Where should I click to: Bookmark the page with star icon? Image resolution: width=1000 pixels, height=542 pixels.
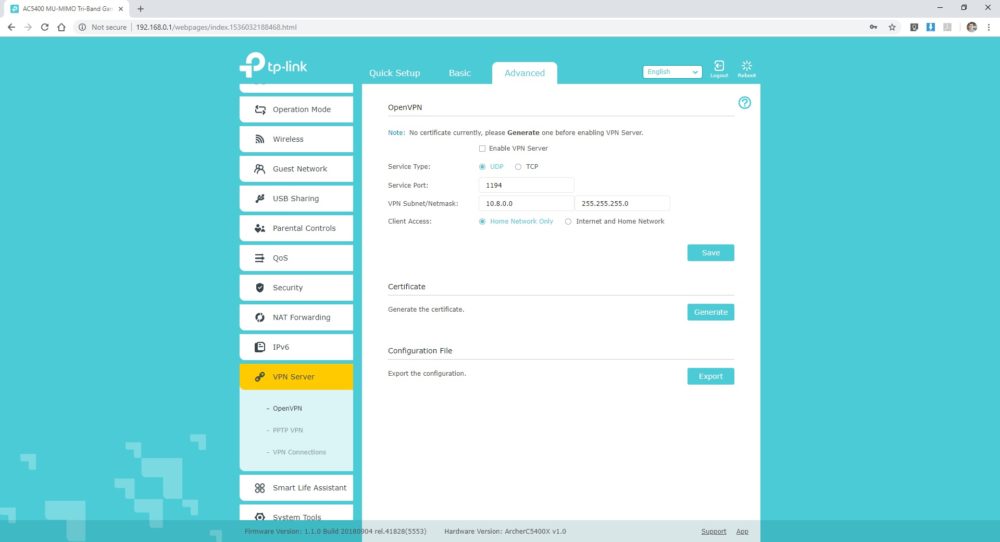pos(892,27)
